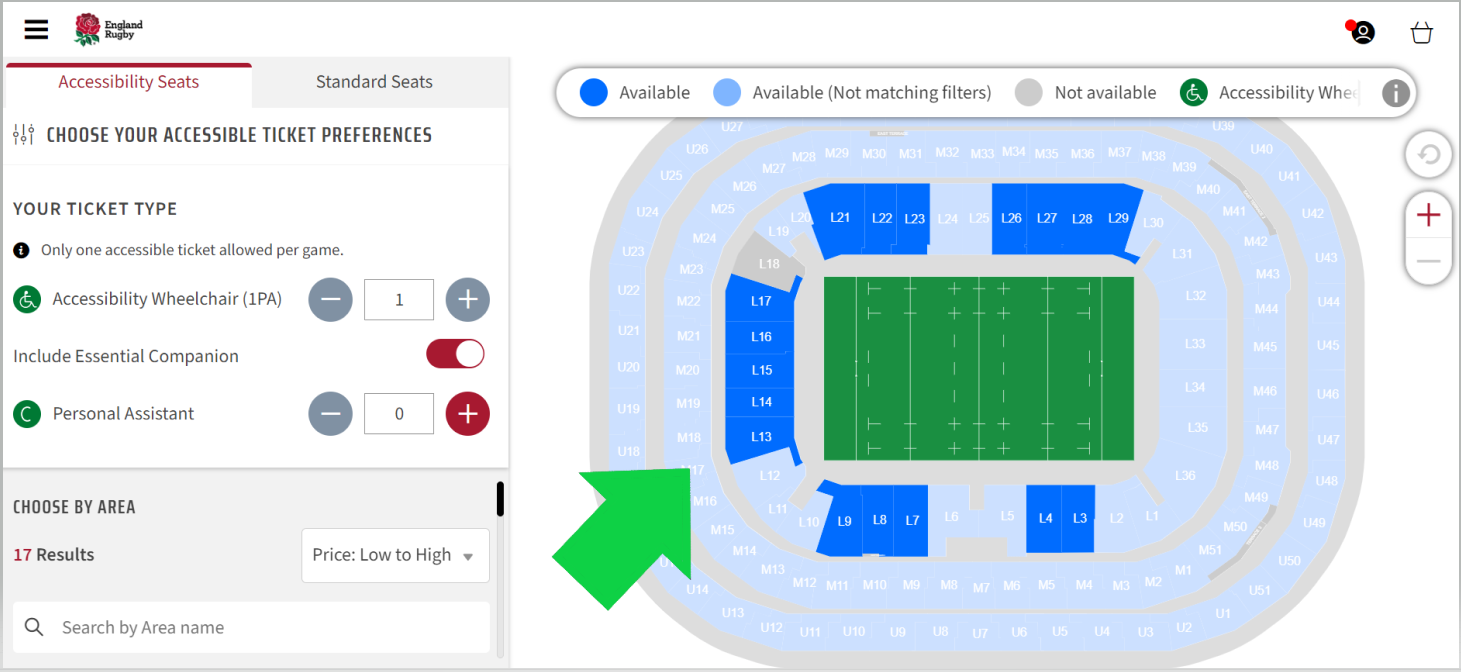Image resolution: width=1461 pixels, height=672 pixels.
Task: Choose block L9 on the stadium map
Action: tap(843, 520)
